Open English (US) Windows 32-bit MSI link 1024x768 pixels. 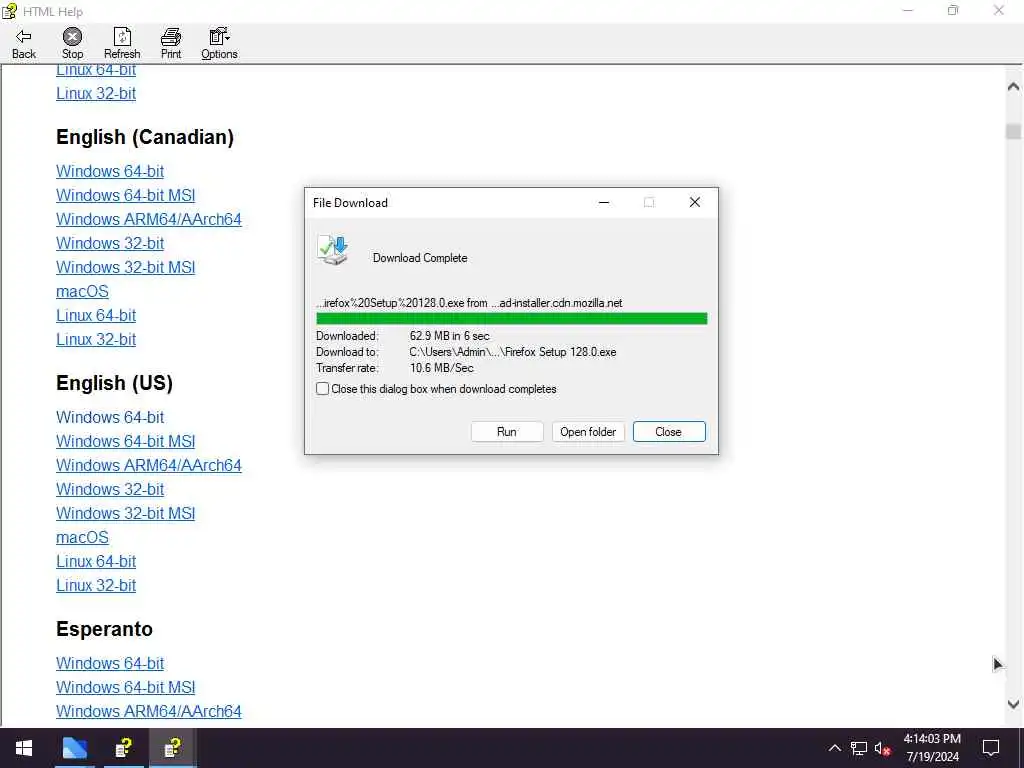(x=125, y=513)
